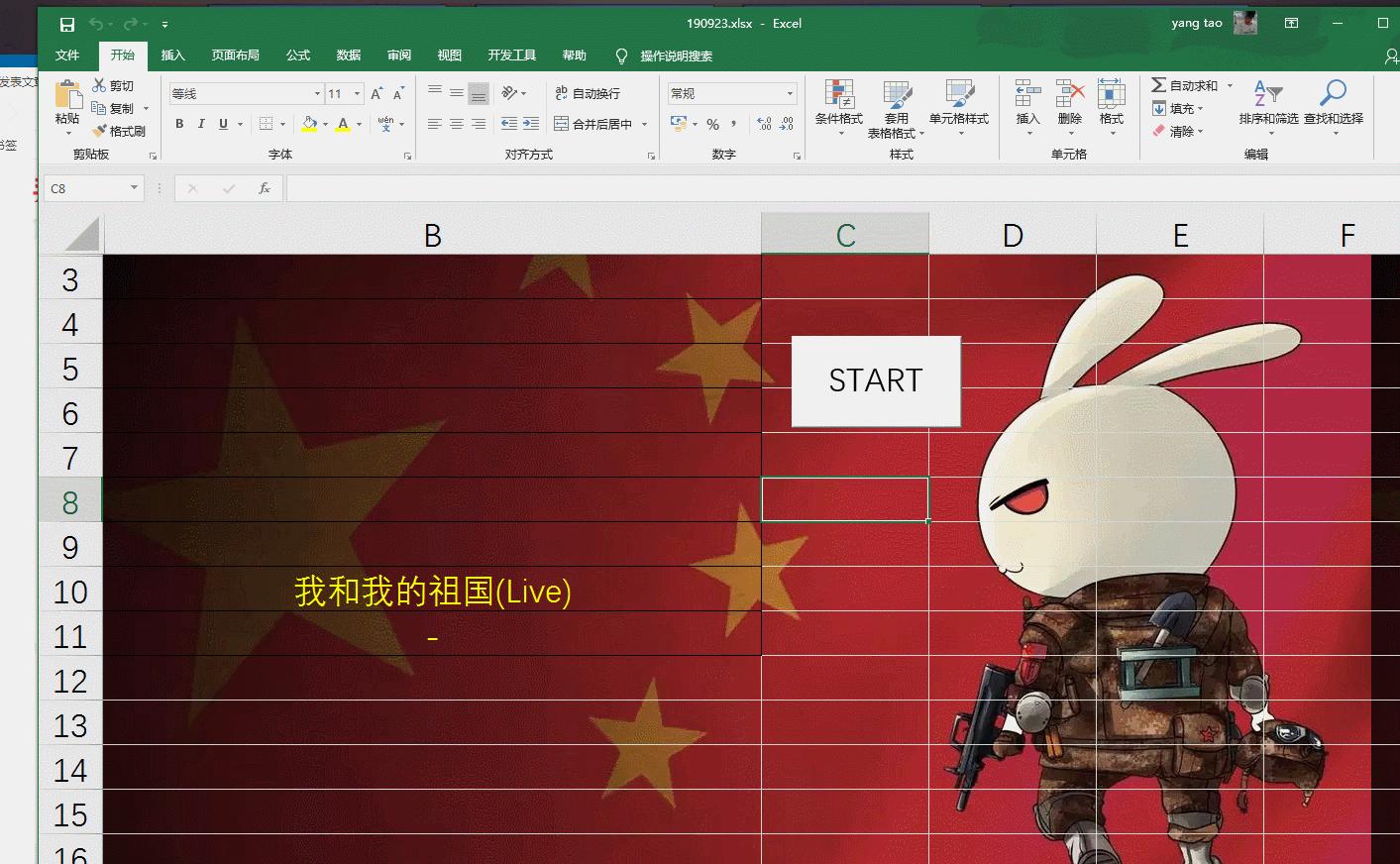Screen dimensions: 1400x864
Task: Click the Delete cells (删除) icon
Action: tap(1069, 94)
